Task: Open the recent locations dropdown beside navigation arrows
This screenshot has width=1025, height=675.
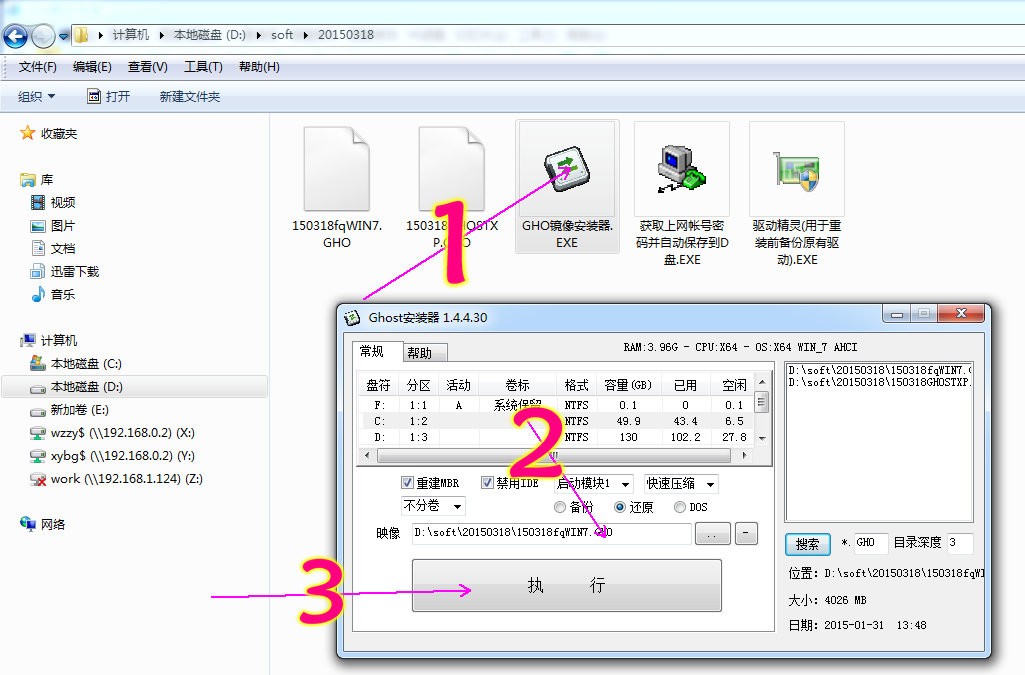Action: pos(63,37)
